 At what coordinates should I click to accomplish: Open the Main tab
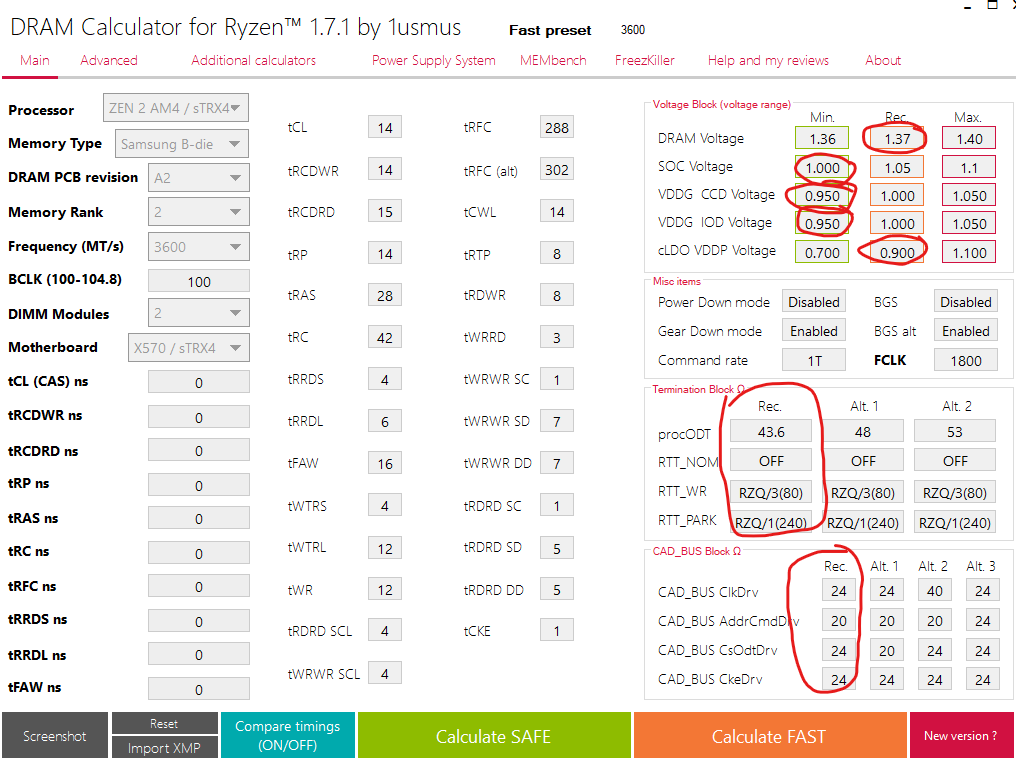point(34,60)
